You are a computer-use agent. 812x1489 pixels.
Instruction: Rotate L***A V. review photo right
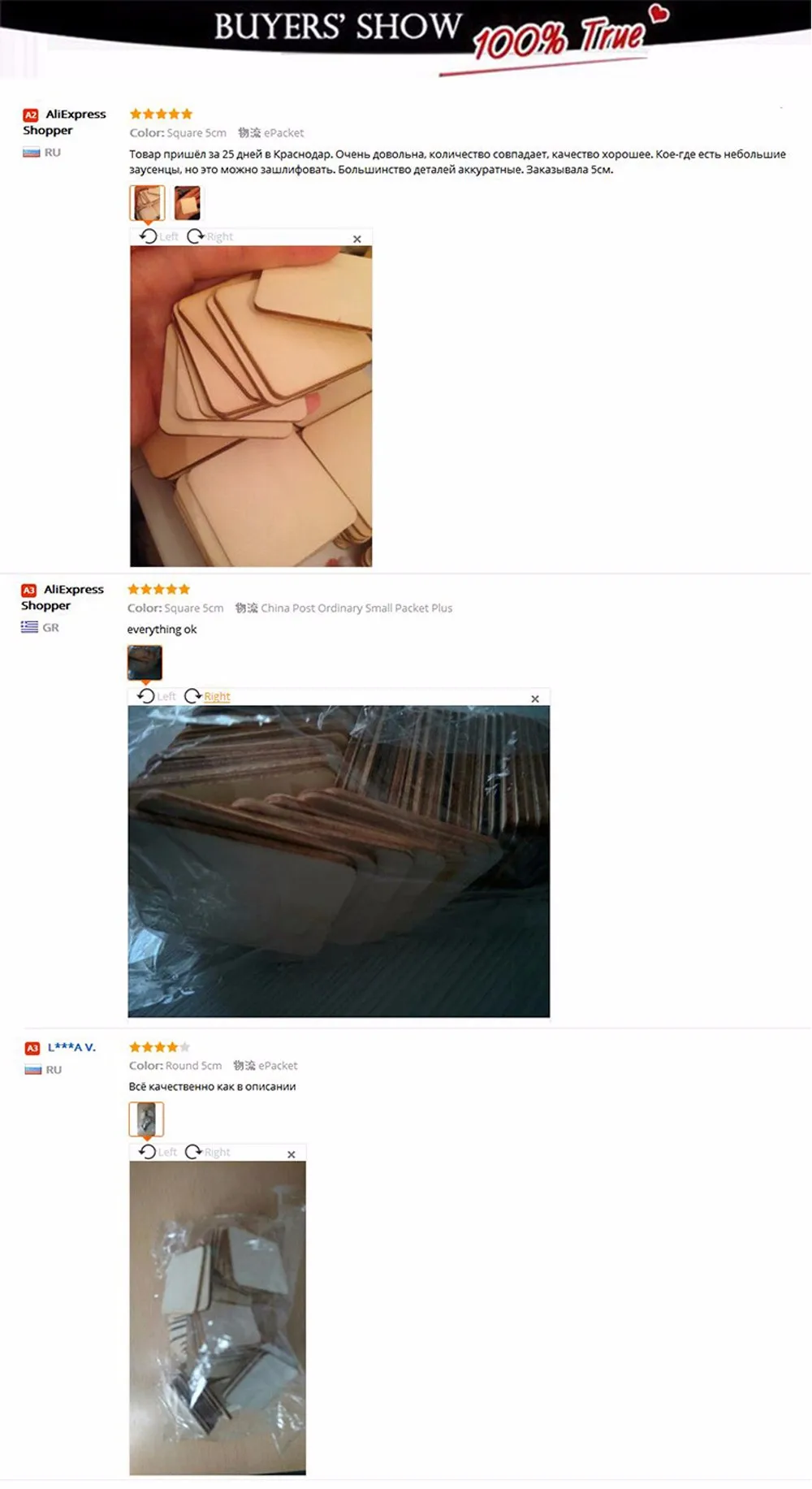tap(208, 1152)
